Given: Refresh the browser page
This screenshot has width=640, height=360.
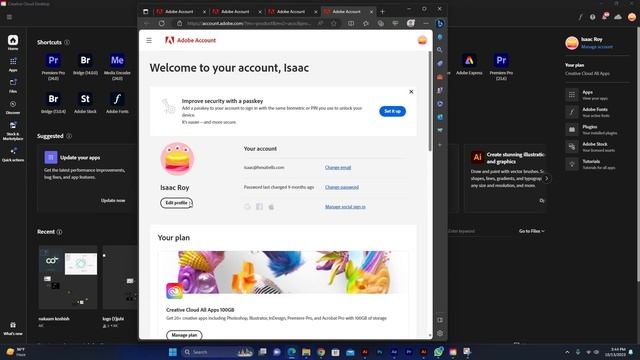Looking at the screenshot, I should (x=162, y=23).
